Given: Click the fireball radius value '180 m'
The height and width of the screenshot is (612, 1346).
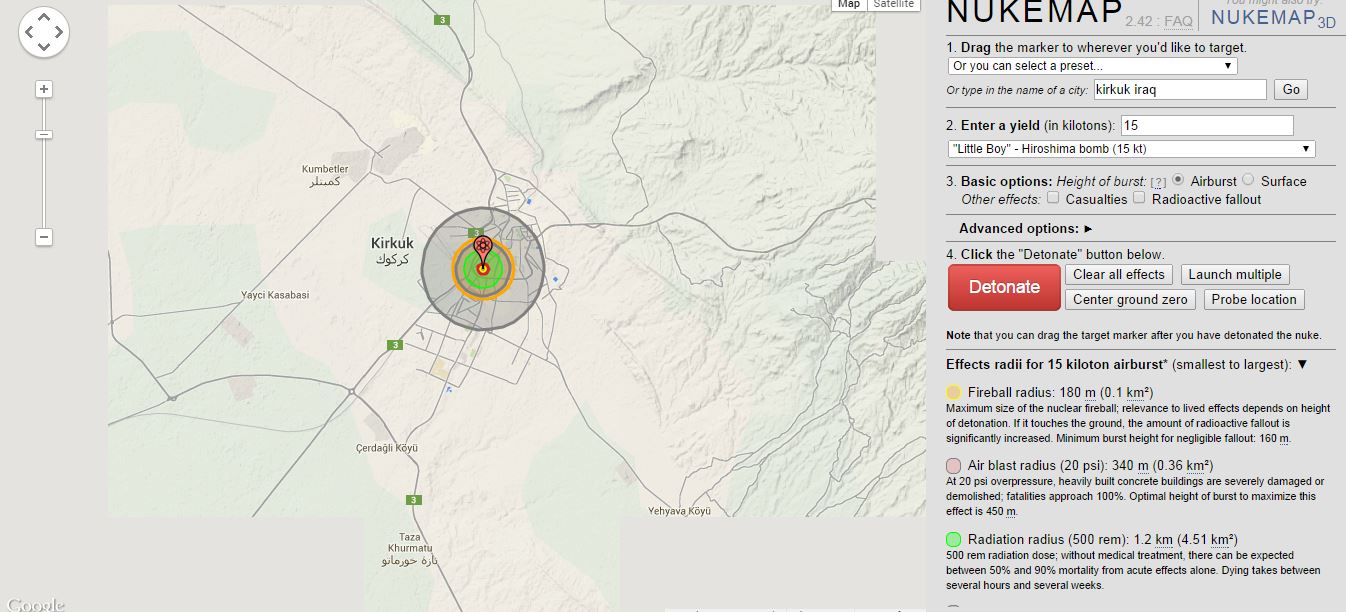Looking at the screenshot, I should [x=1079, y=392].
